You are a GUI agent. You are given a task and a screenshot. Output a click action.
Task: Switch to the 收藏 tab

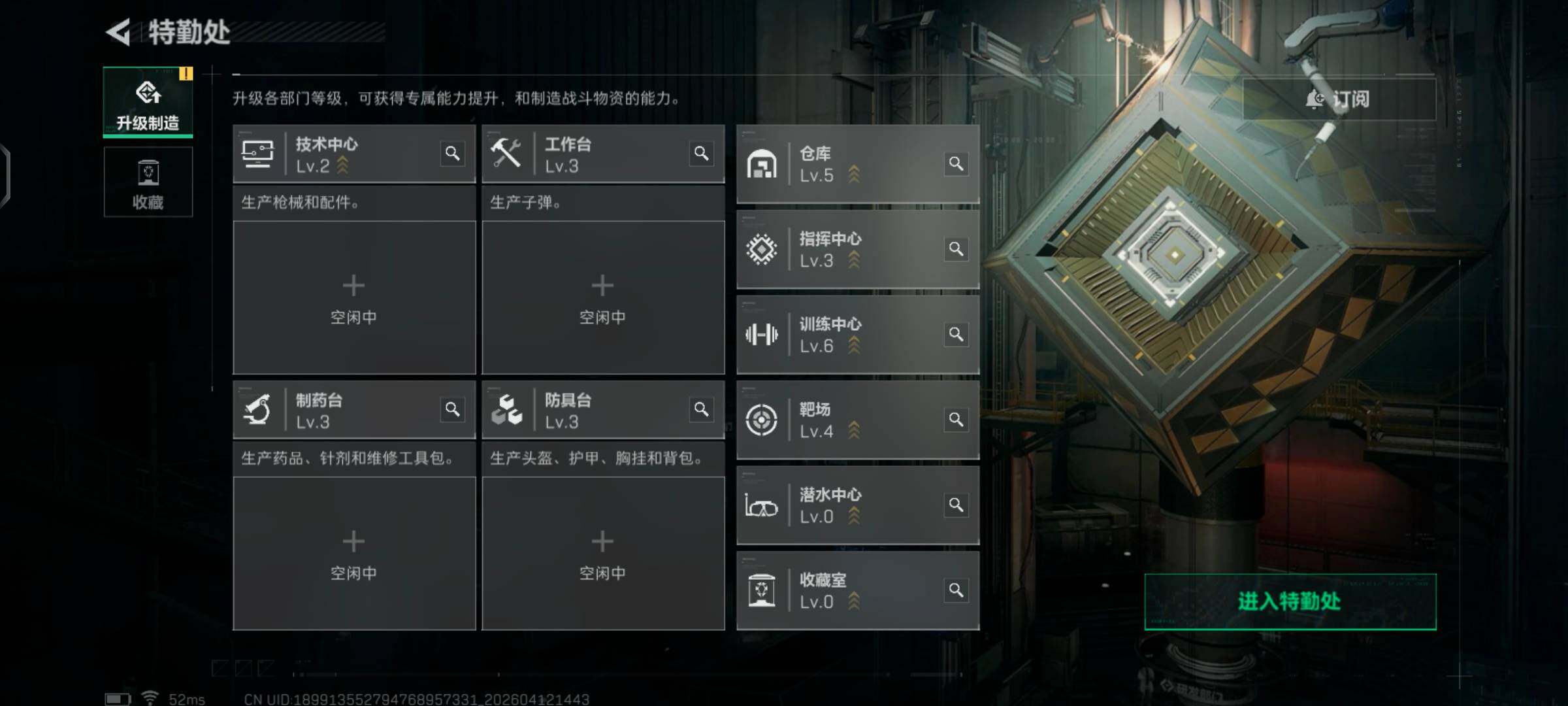click(148, 182)
